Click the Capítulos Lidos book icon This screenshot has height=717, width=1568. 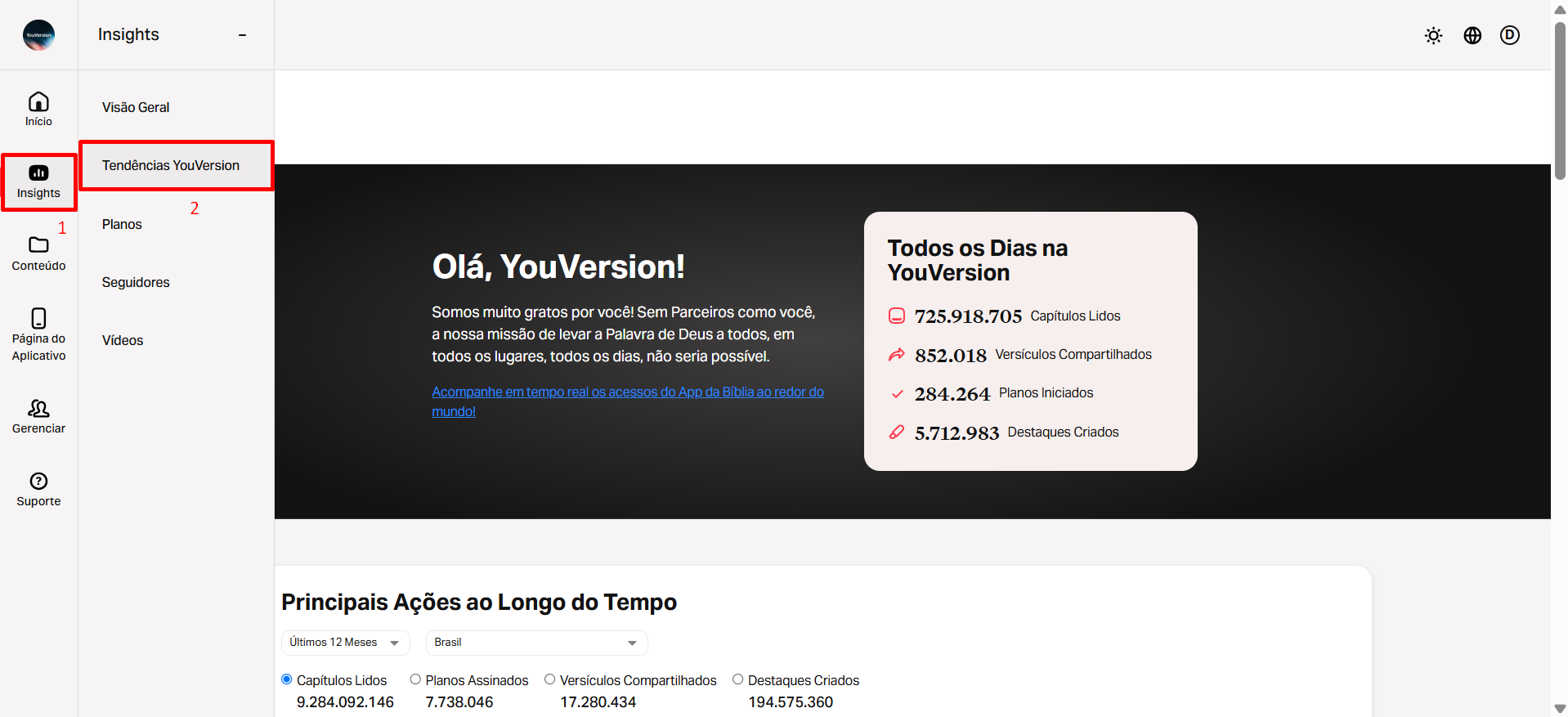897,316
